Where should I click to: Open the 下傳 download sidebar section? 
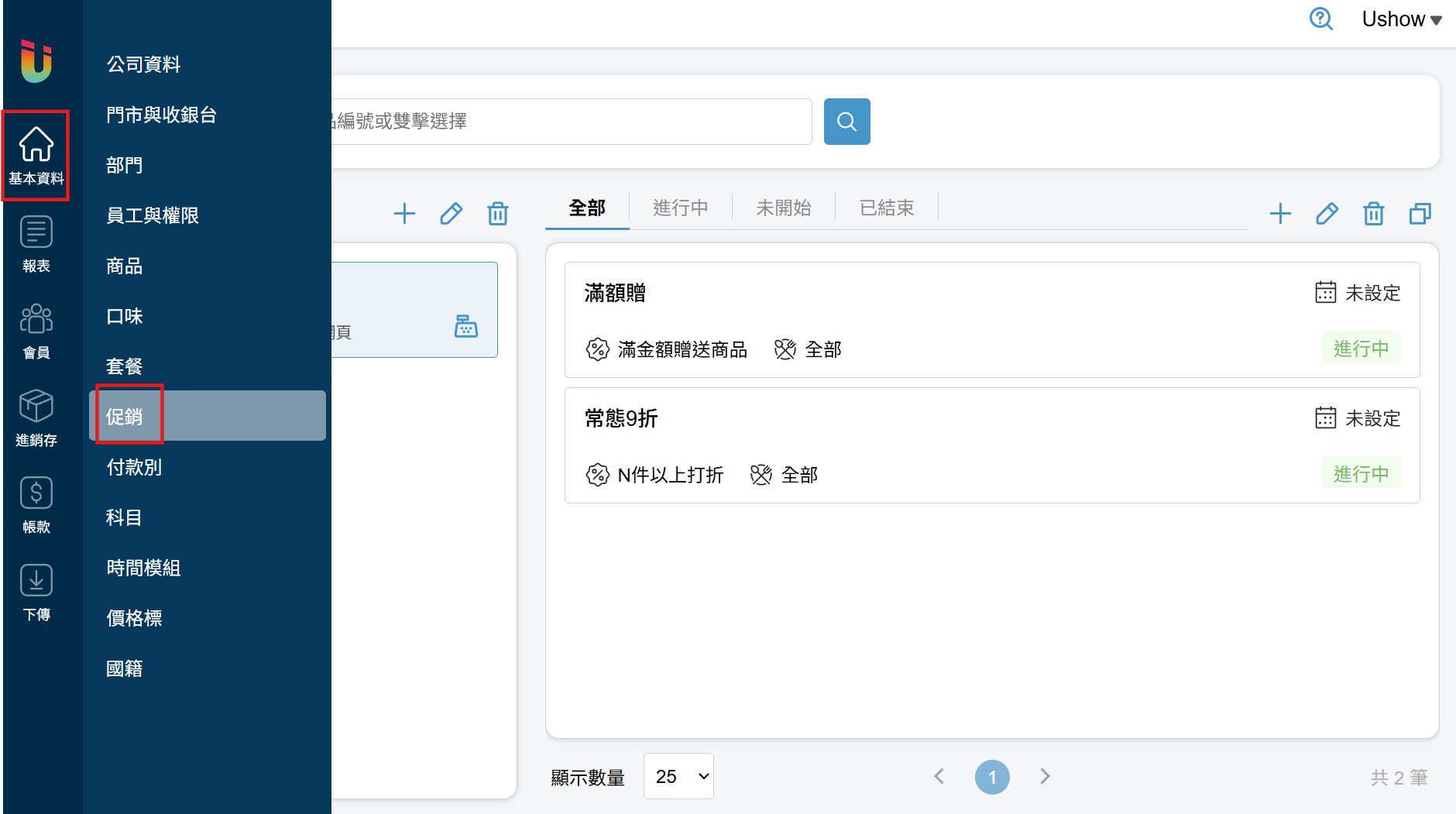click(36, 593)
